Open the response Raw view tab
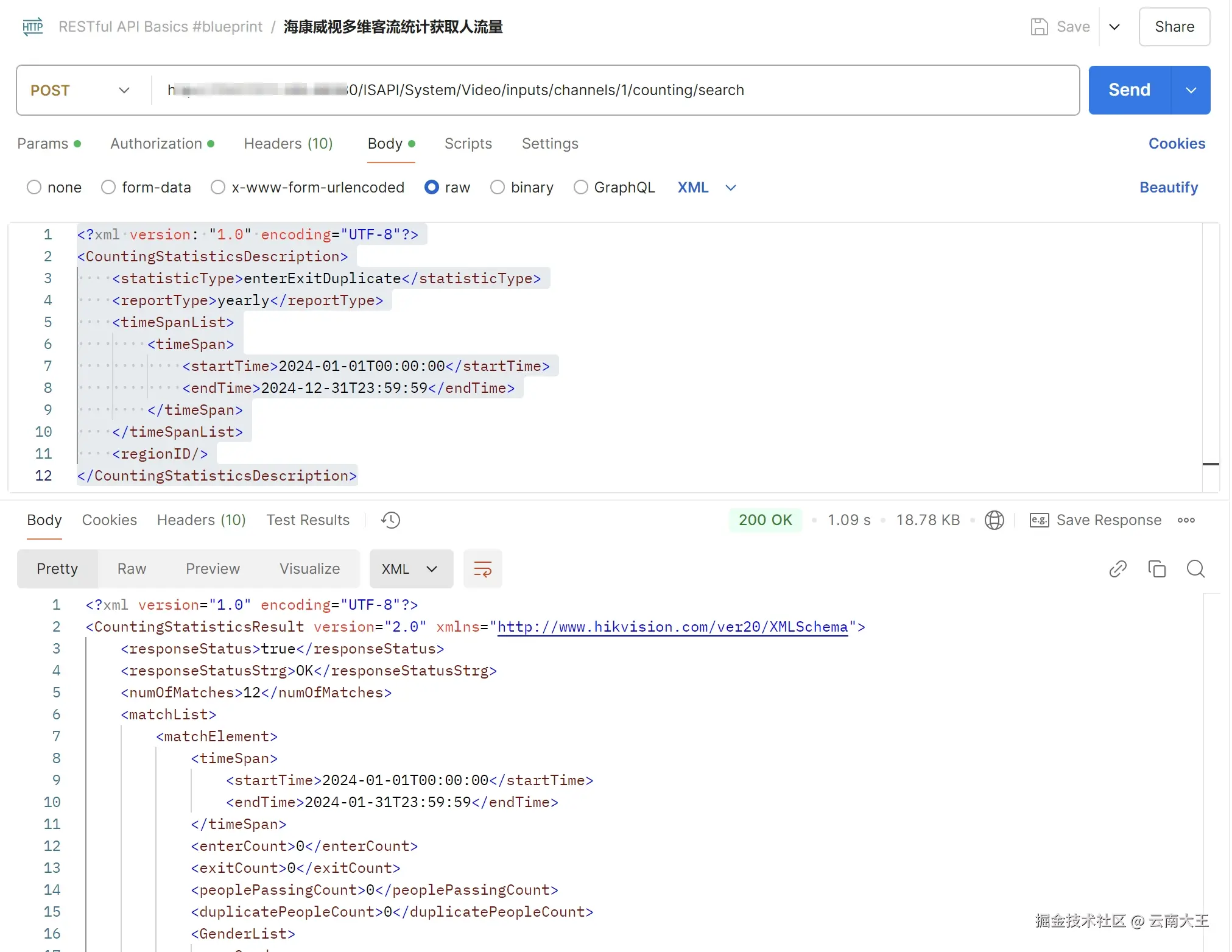This screenshot has width=1232, height=952. (x=132, y=569)
